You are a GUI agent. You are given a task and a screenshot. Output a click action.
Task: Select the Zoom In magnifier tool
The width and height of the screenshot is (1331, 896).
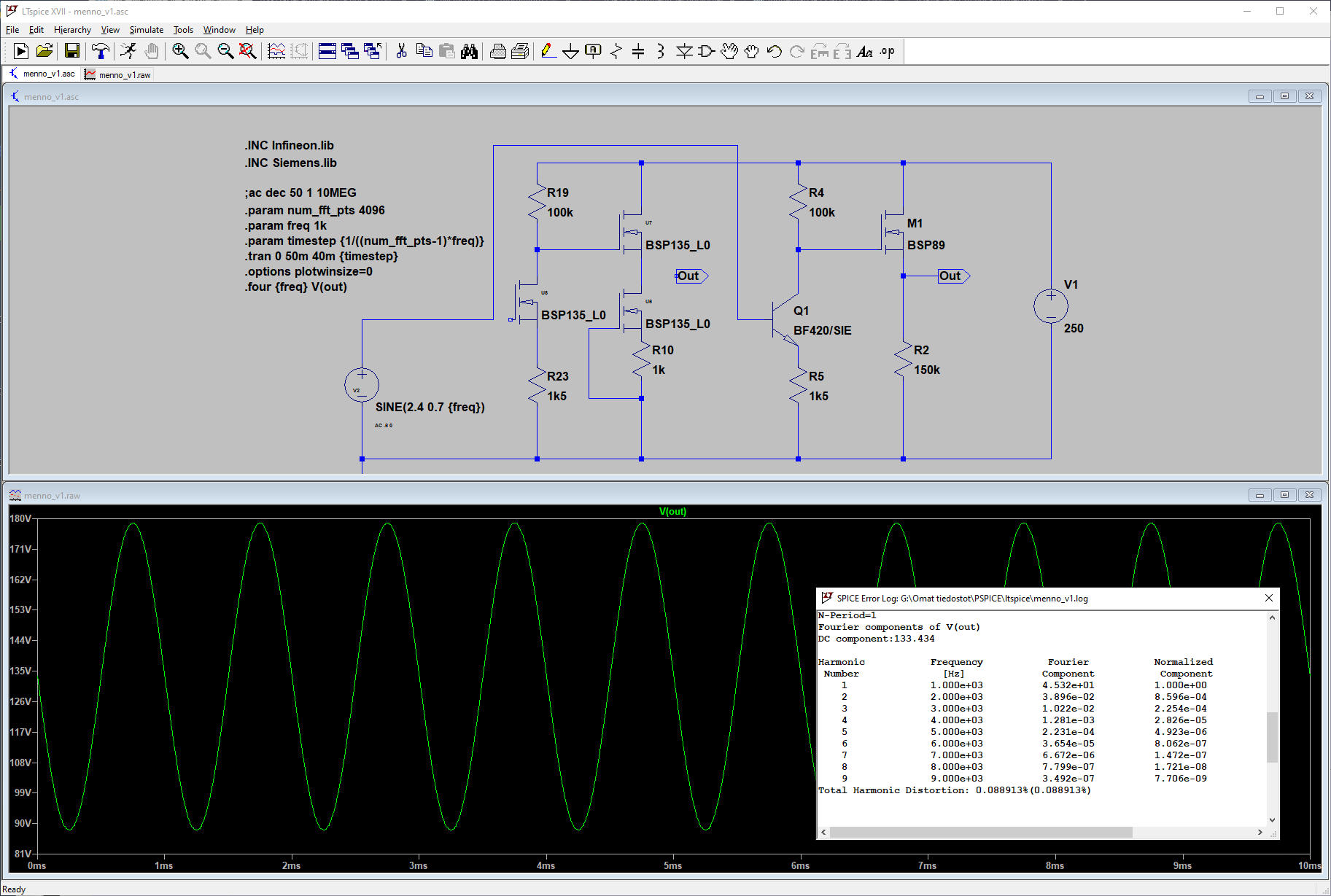tap(180, 51)
